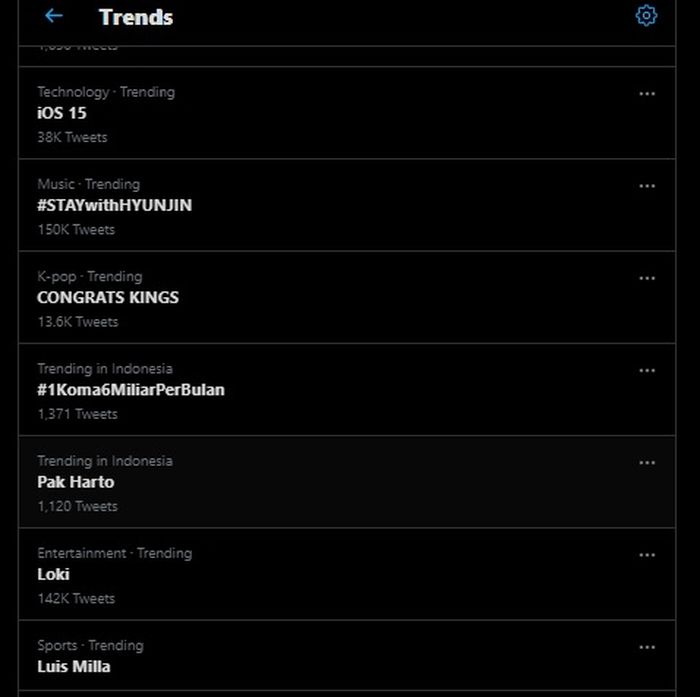Image resolution: width=700 pixels, height=697 pixels.
Task: Open more options for #STAYwithHYUNJIN trend
Action: [647, 186]
